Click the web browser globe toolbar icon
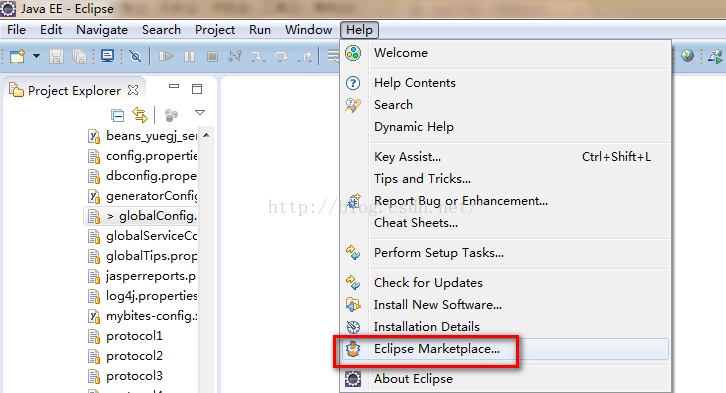 click(688, 56)
